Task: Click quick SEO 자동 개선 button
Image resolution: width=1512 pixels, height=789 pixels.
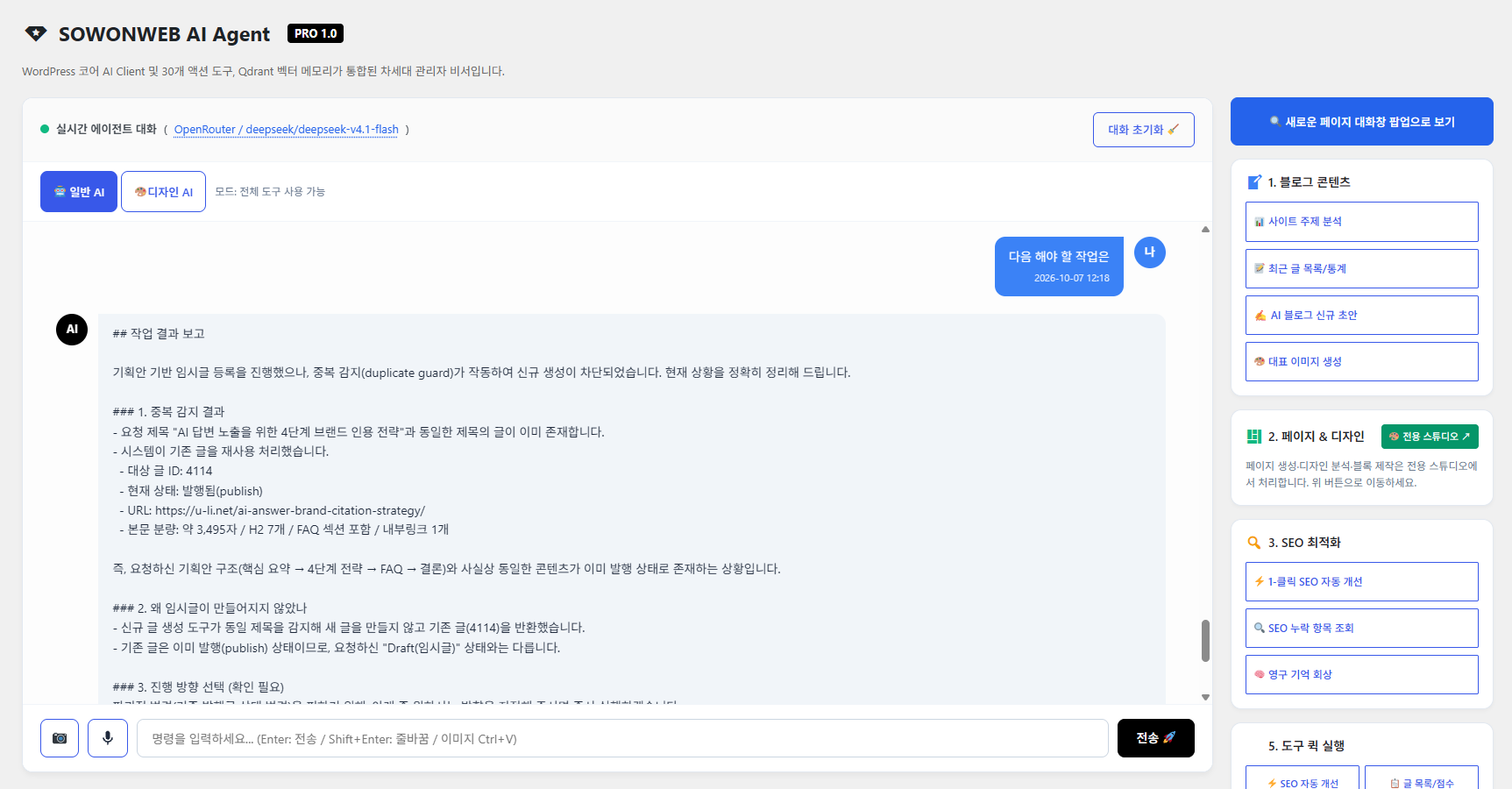Action: point(1303,779)
